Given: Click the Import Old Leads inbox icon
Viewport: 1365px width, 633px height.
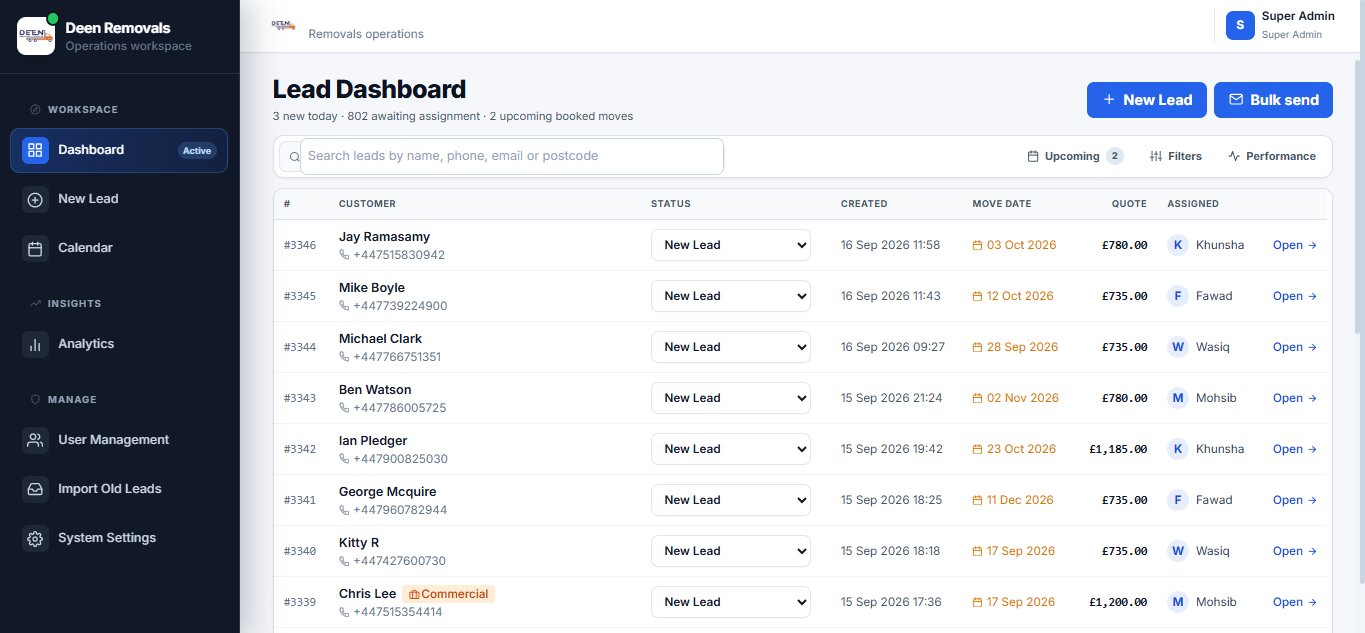Looking at the screenshot, I should pos(35,489).
